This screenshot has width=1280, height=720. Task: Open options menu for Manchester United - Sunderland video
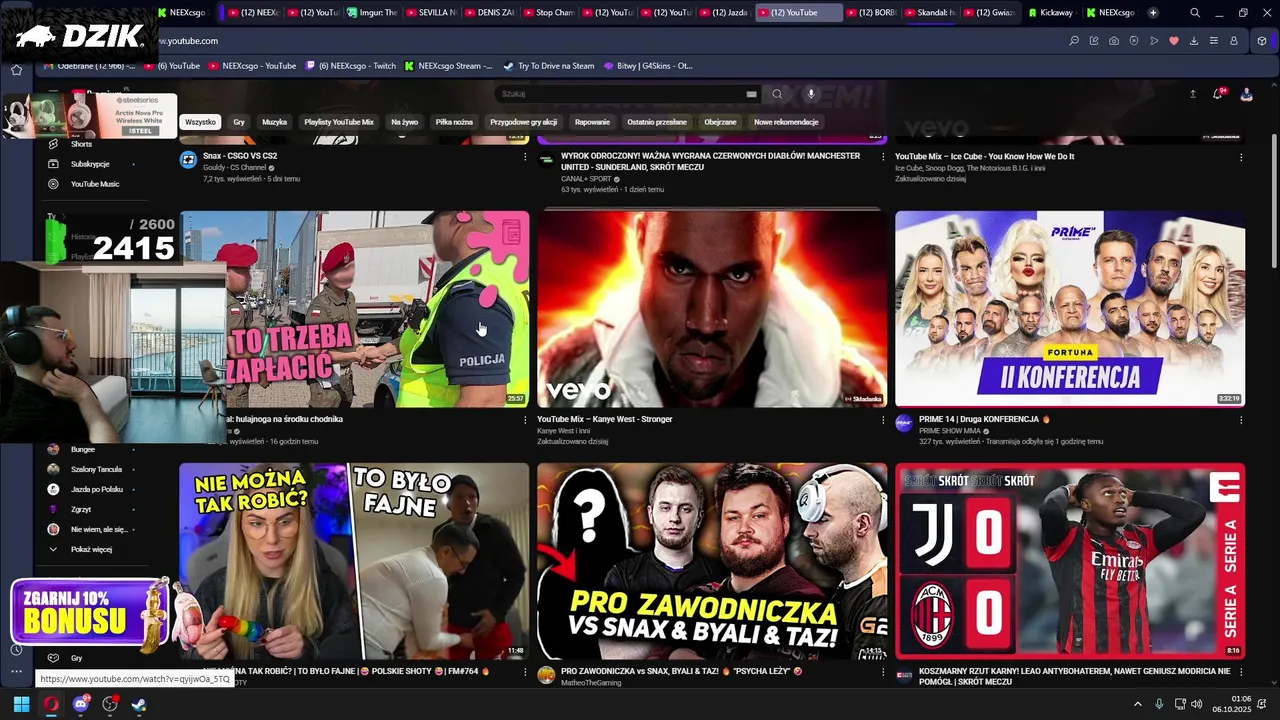tap(883, 157)
